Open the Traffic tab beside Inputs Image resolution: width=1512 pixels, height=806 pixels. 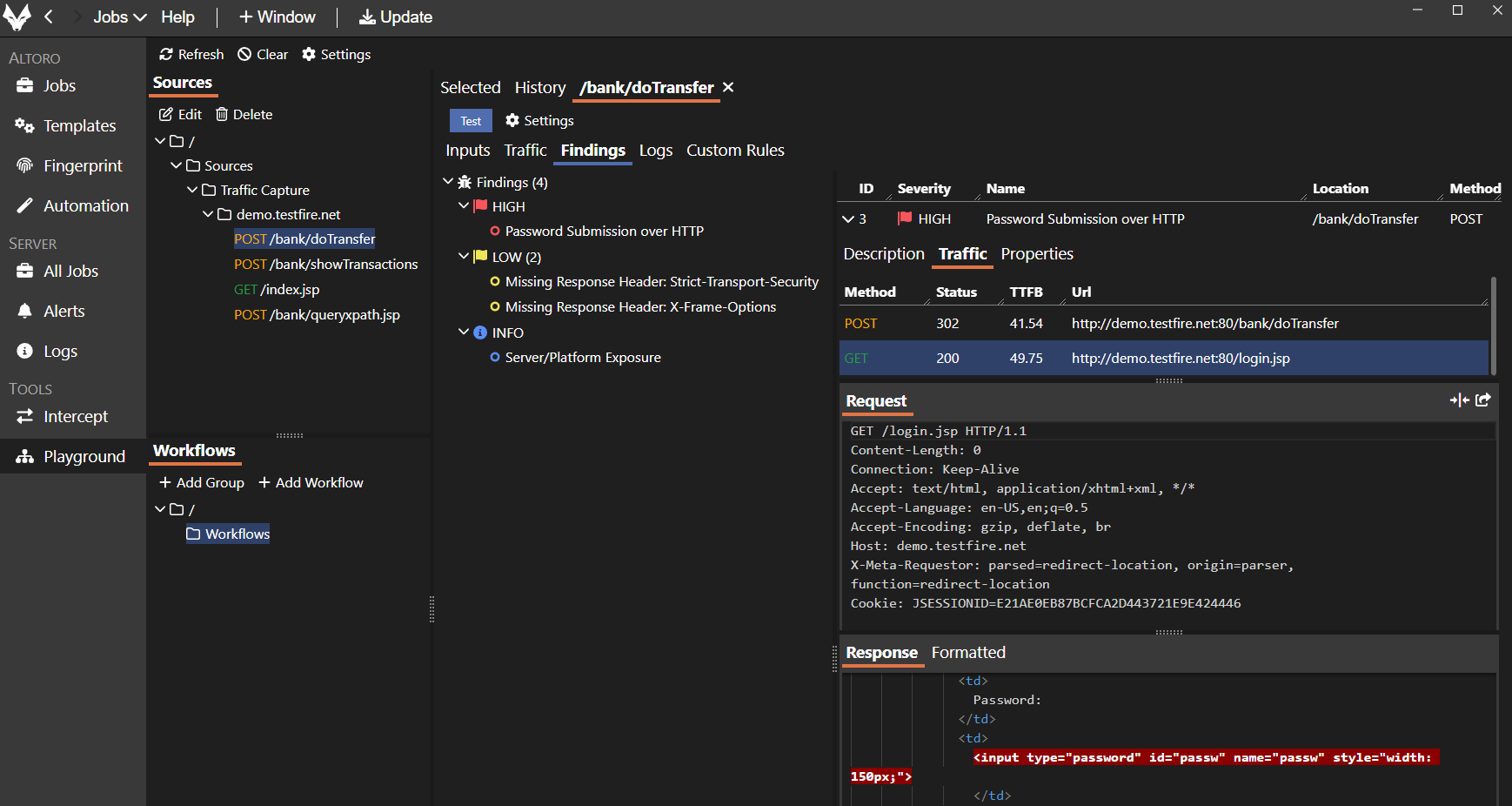(525, 150)
